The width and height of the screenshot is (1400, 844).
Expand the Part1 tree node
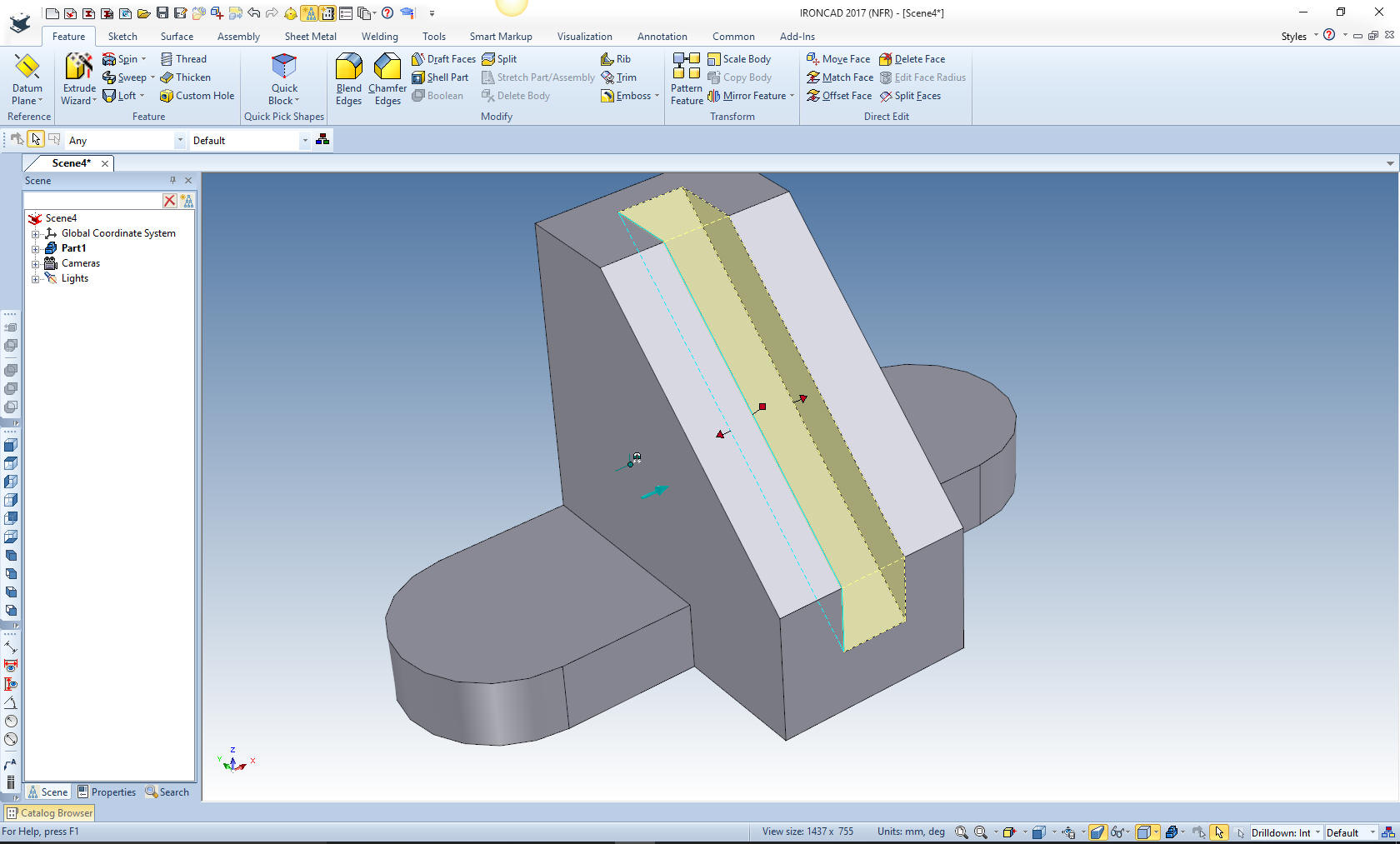(36, 248)
